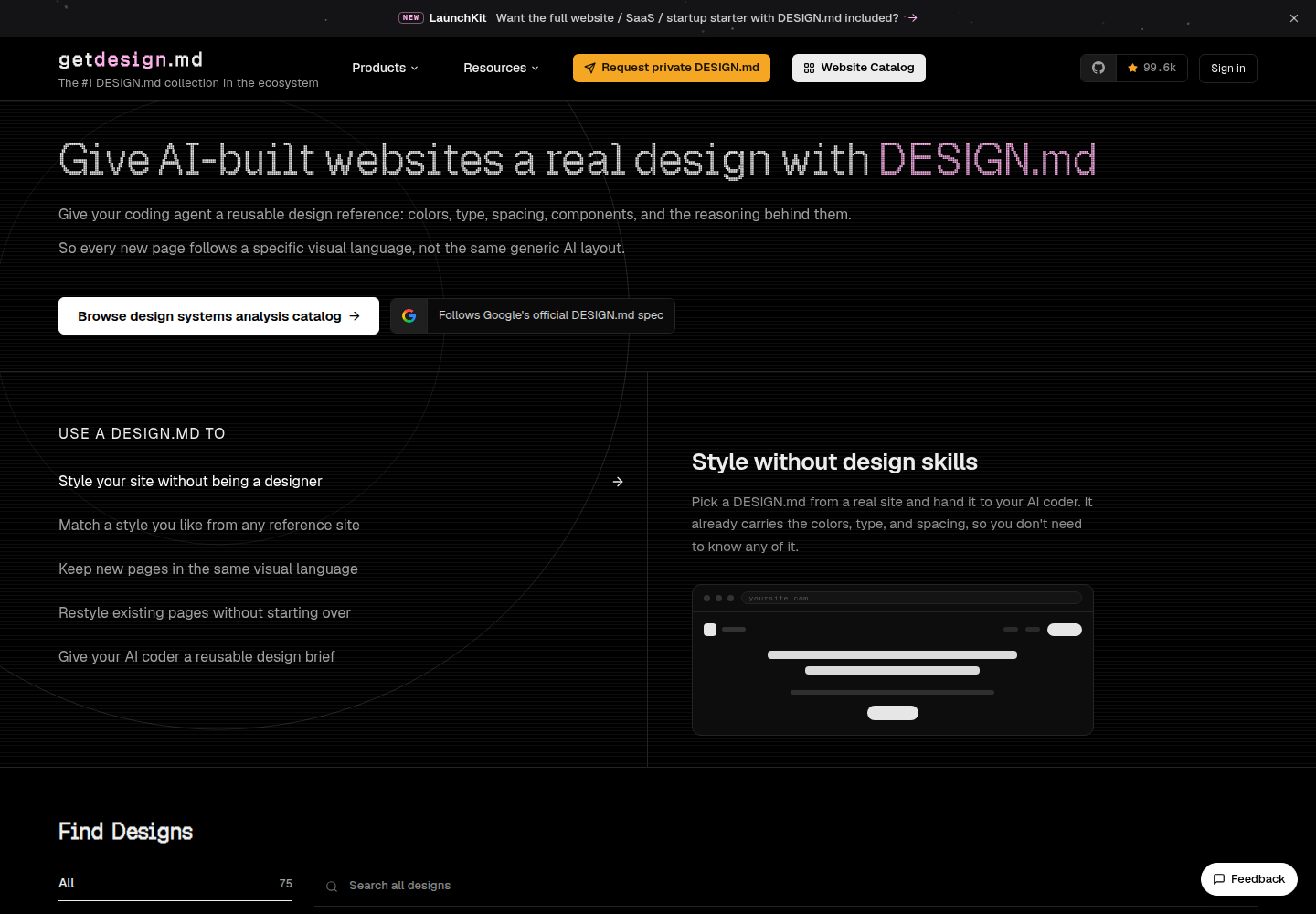Screen dimensions: 1316x914
Task: Expand the Products dropdown menu
Action: (385, 68)
